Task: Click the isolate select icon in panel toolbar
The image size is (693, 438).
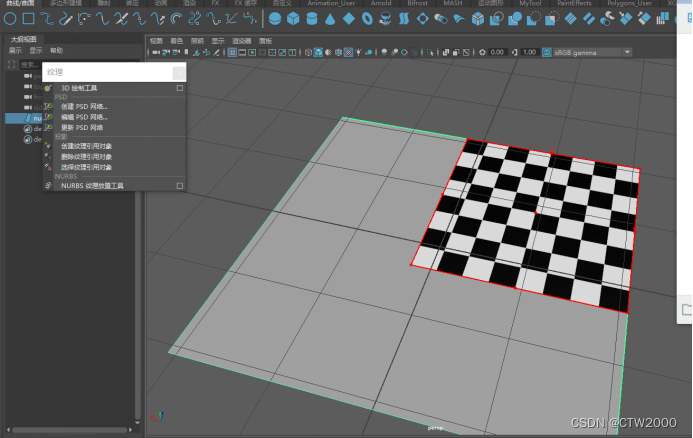Action: (430, 52)
